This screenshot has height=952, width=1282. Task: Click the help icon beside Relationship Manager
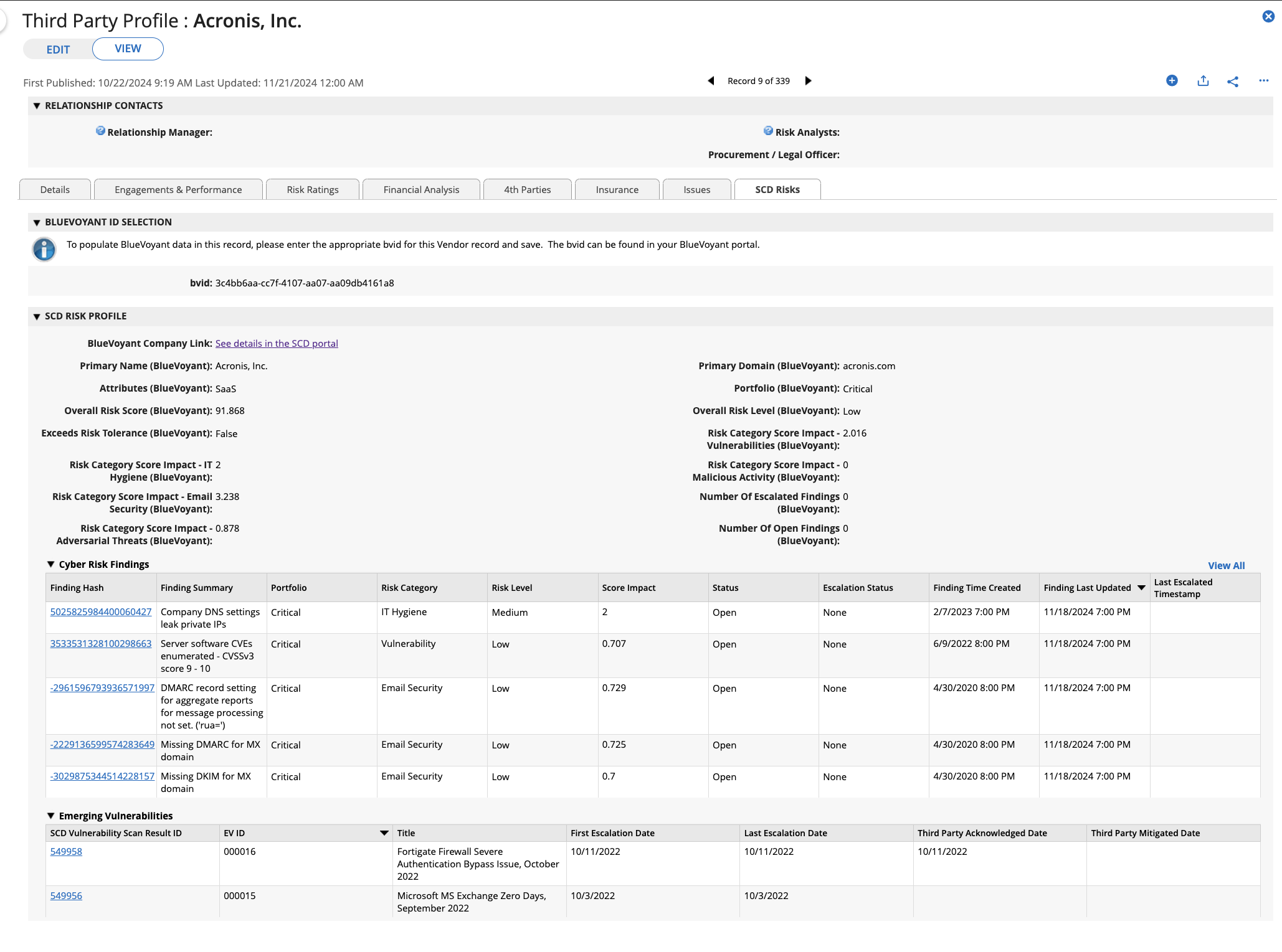[x=100, y=130]
